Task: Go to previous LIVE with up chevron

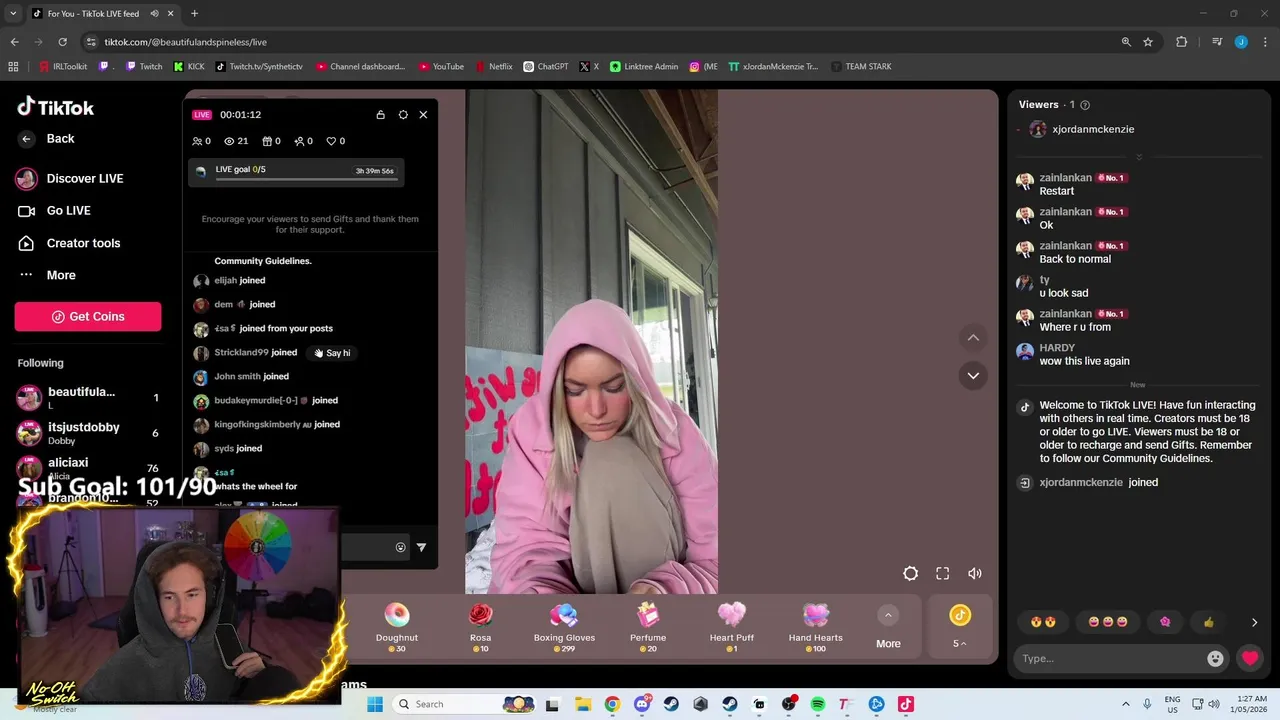Action: (973, 338)
